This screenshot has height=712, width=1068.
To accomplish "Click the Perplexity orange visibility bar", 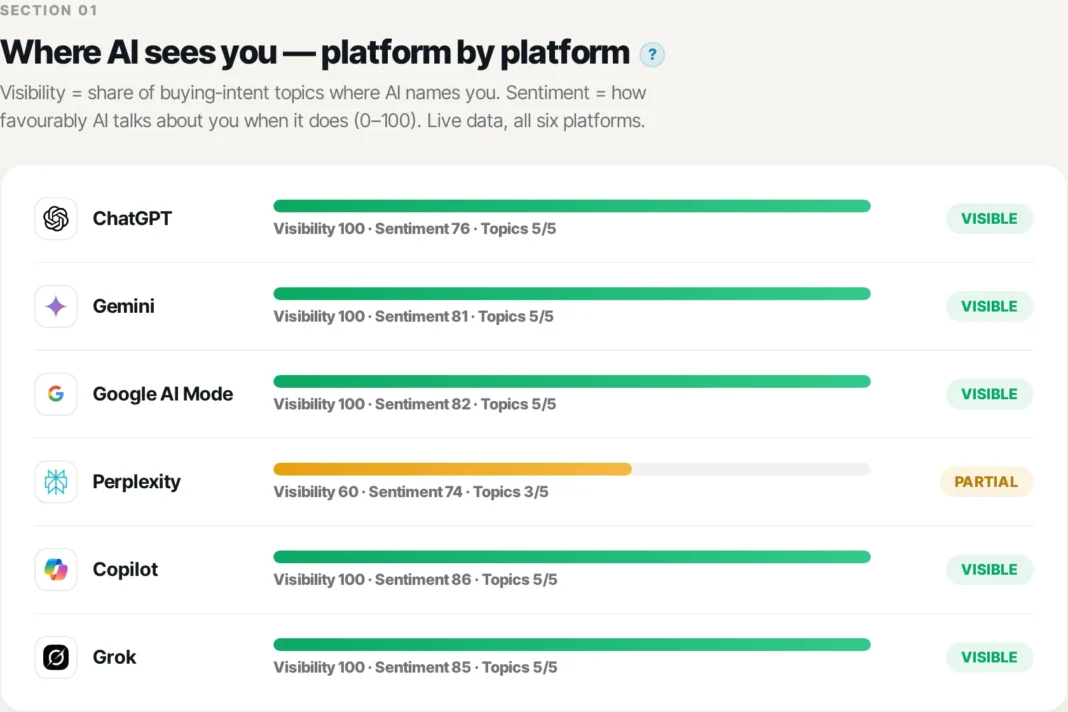I will (x=452, y=469).
